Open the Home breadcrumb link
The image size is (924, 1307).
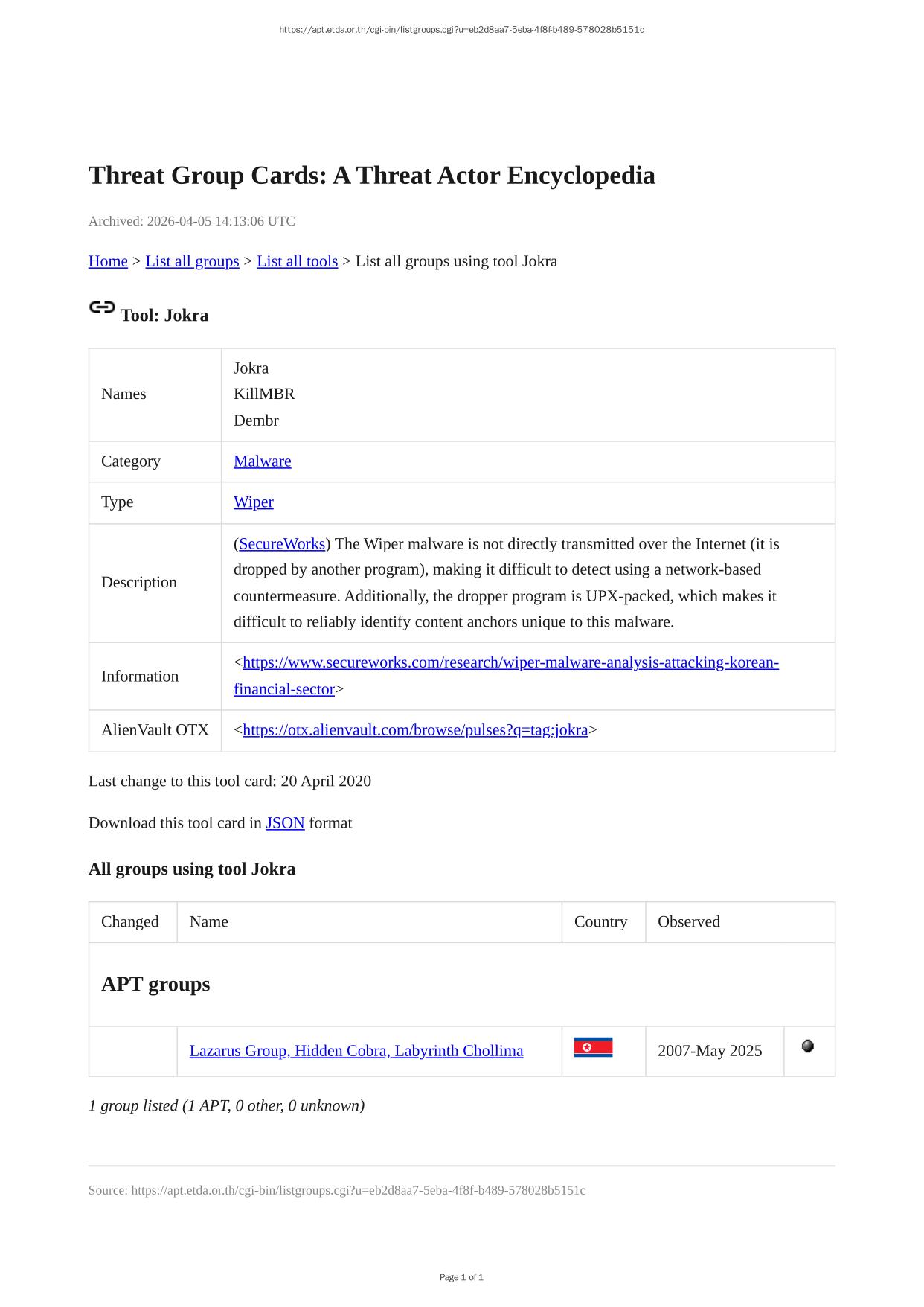click(108, 261)
